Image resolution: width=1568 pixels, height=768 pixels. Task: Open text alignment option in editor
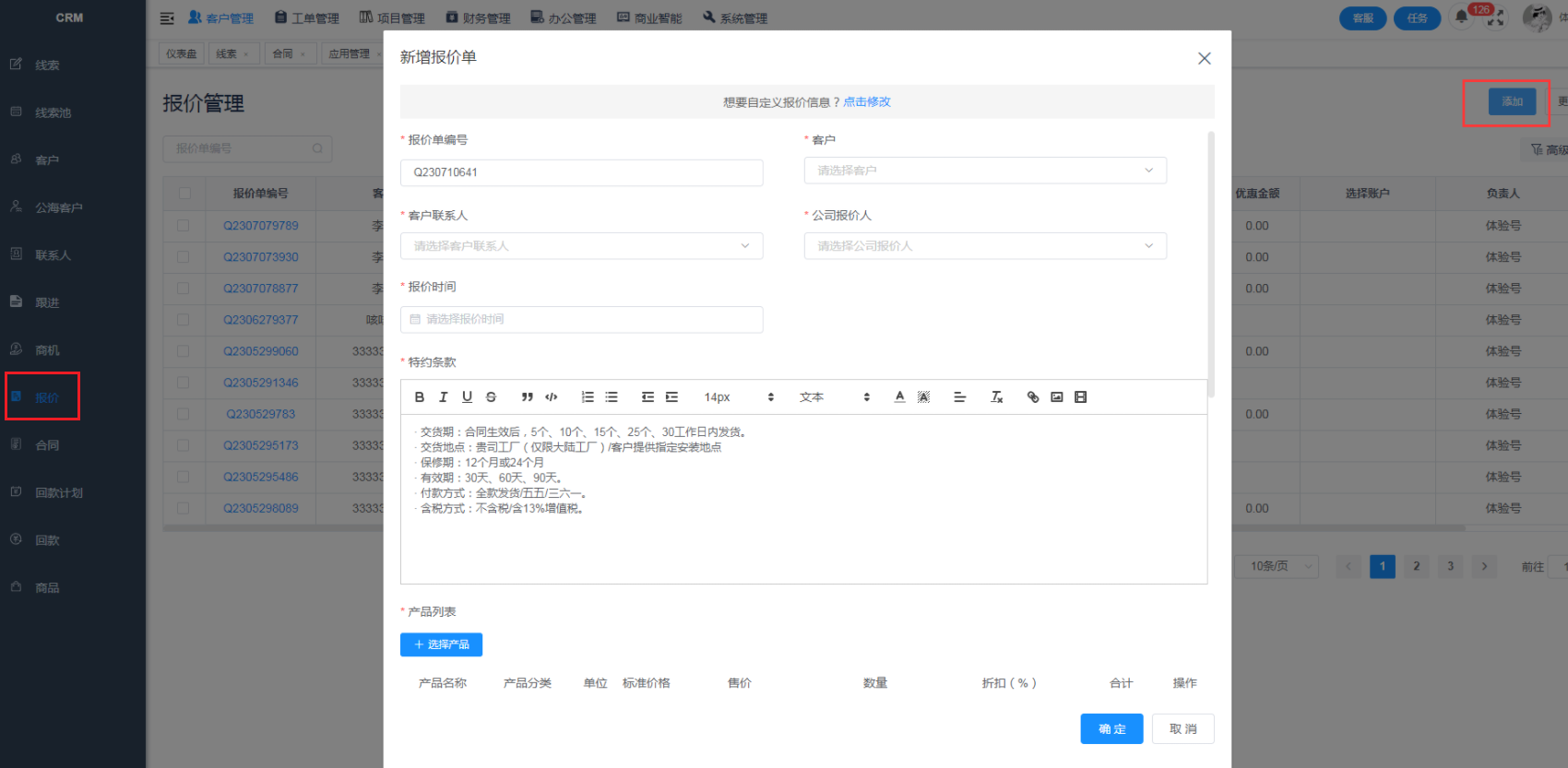pos(959,397)
